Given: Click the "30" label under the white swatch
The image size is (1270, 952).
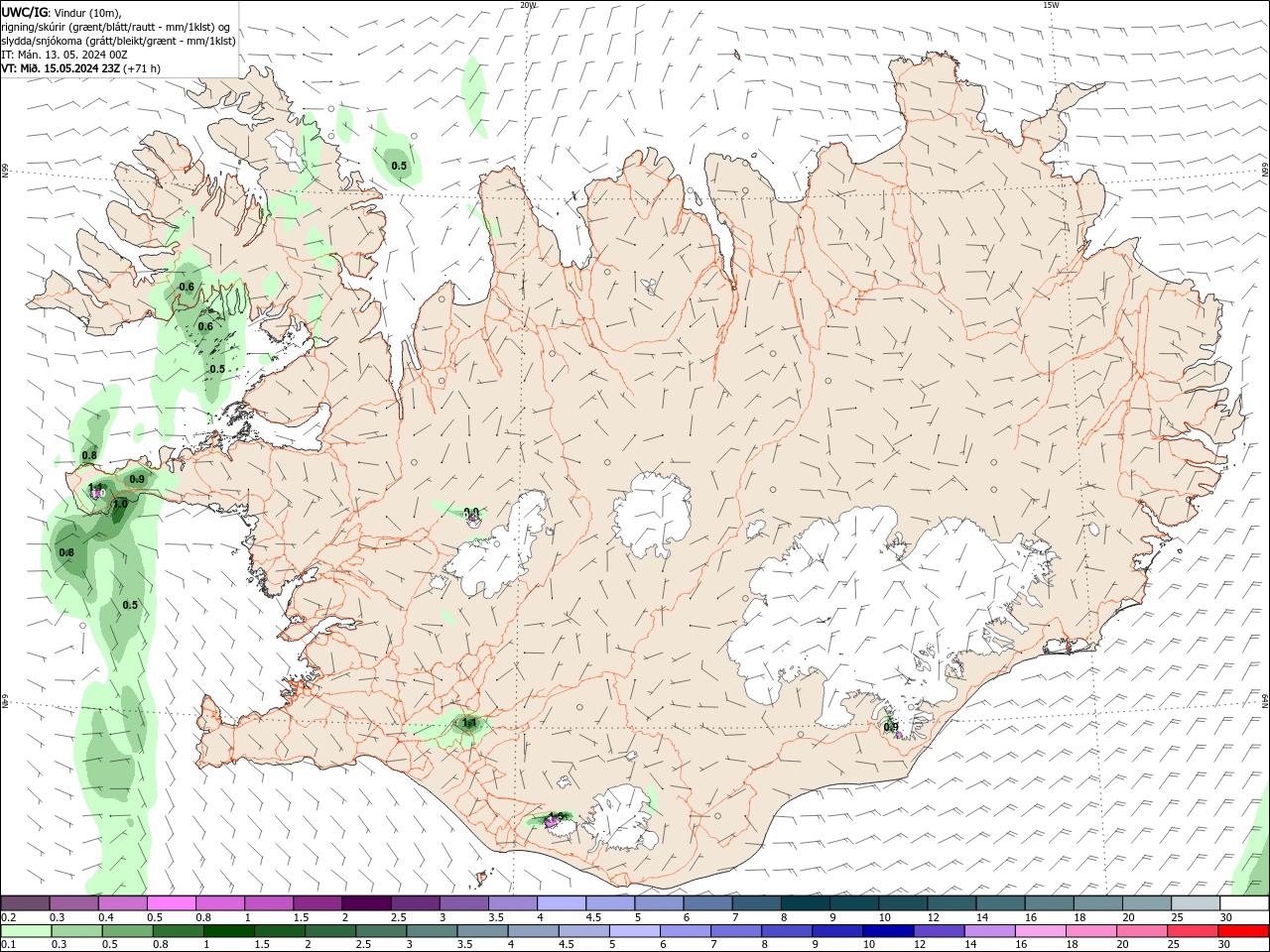Looking at the screenshot, I should pos(1226,917).
